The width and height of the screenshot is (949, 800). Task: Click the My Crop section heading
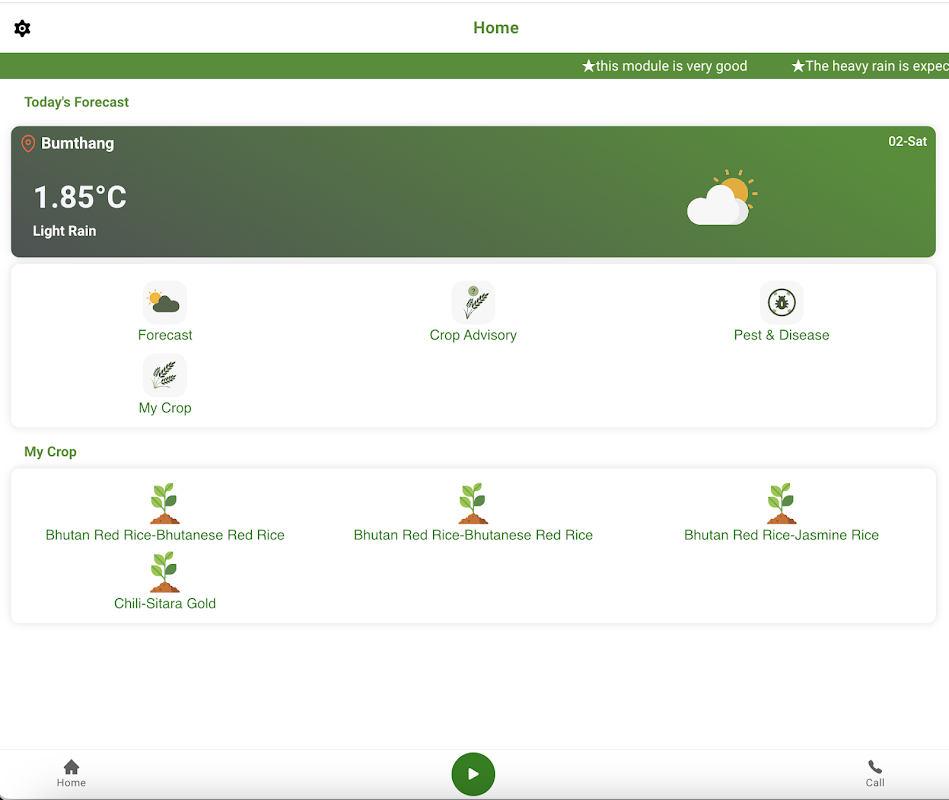click(x=50, y=452)
